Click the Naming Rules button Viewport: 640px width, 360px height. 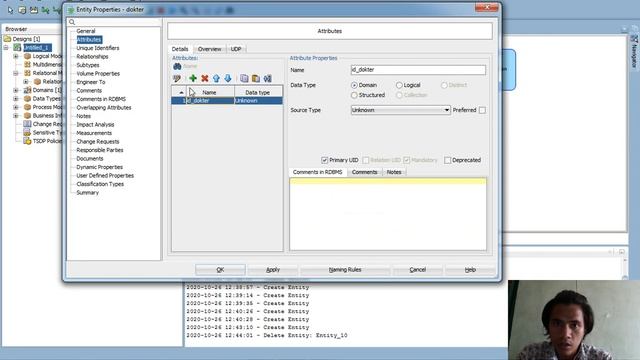pos(345,270)
